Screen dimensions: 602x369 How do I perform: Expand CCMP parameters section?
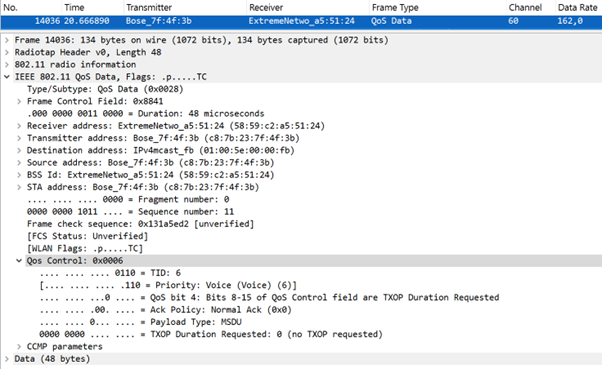[x=19, y=347]
